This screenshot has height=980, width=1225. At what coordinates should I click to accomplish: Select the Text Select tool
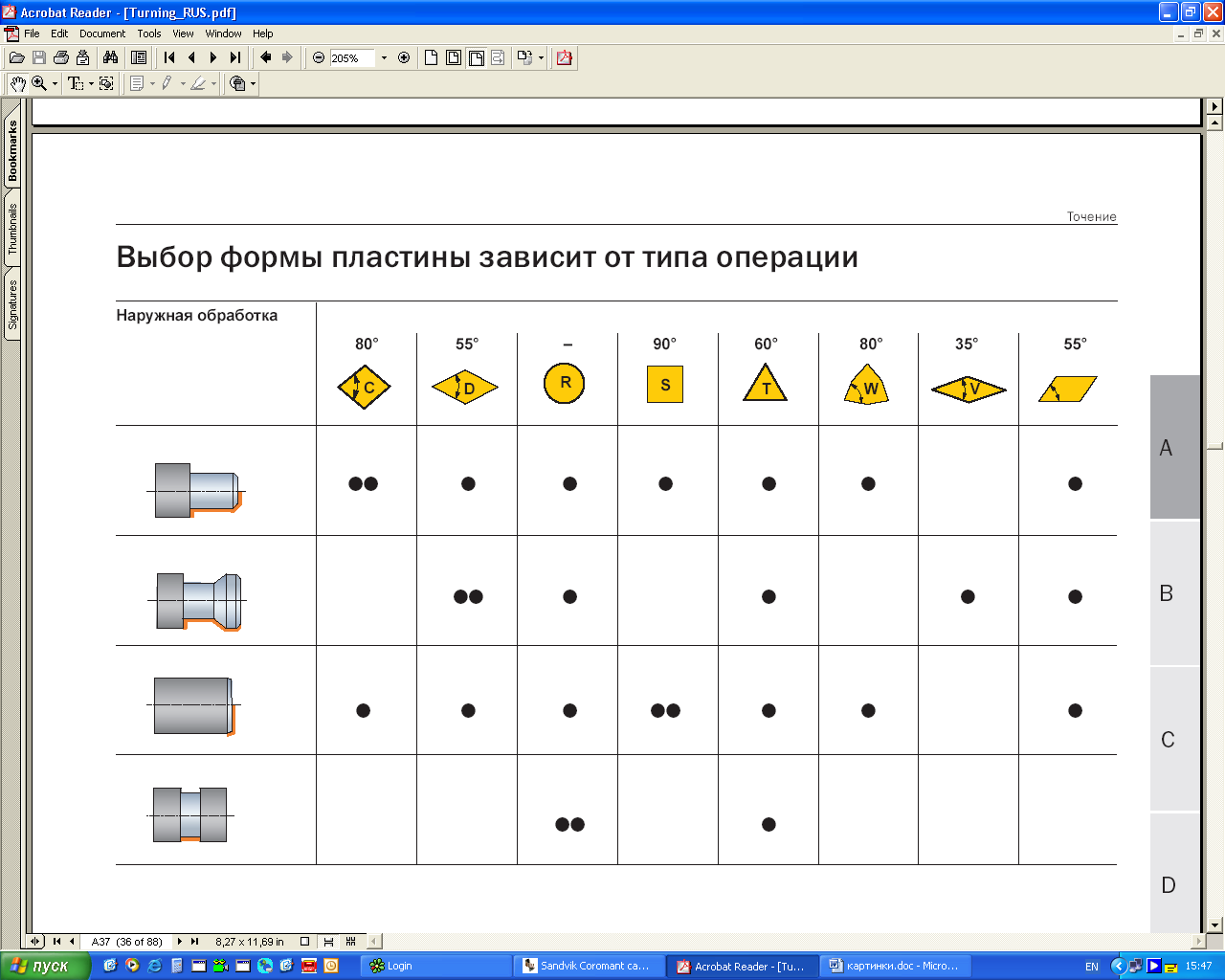pyautogui.click(x=76, y=83)
